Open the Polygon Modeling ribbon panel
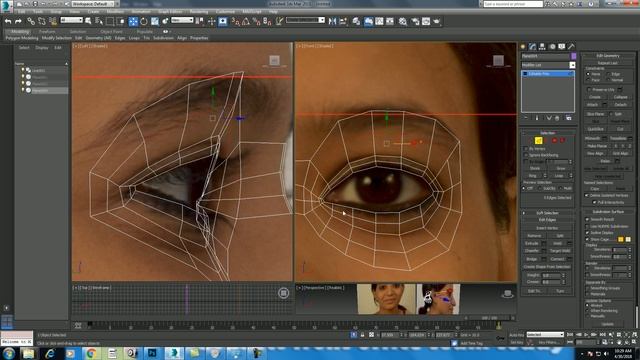The image size is (640, 360). pyautogui.click(x=22, y=38)
